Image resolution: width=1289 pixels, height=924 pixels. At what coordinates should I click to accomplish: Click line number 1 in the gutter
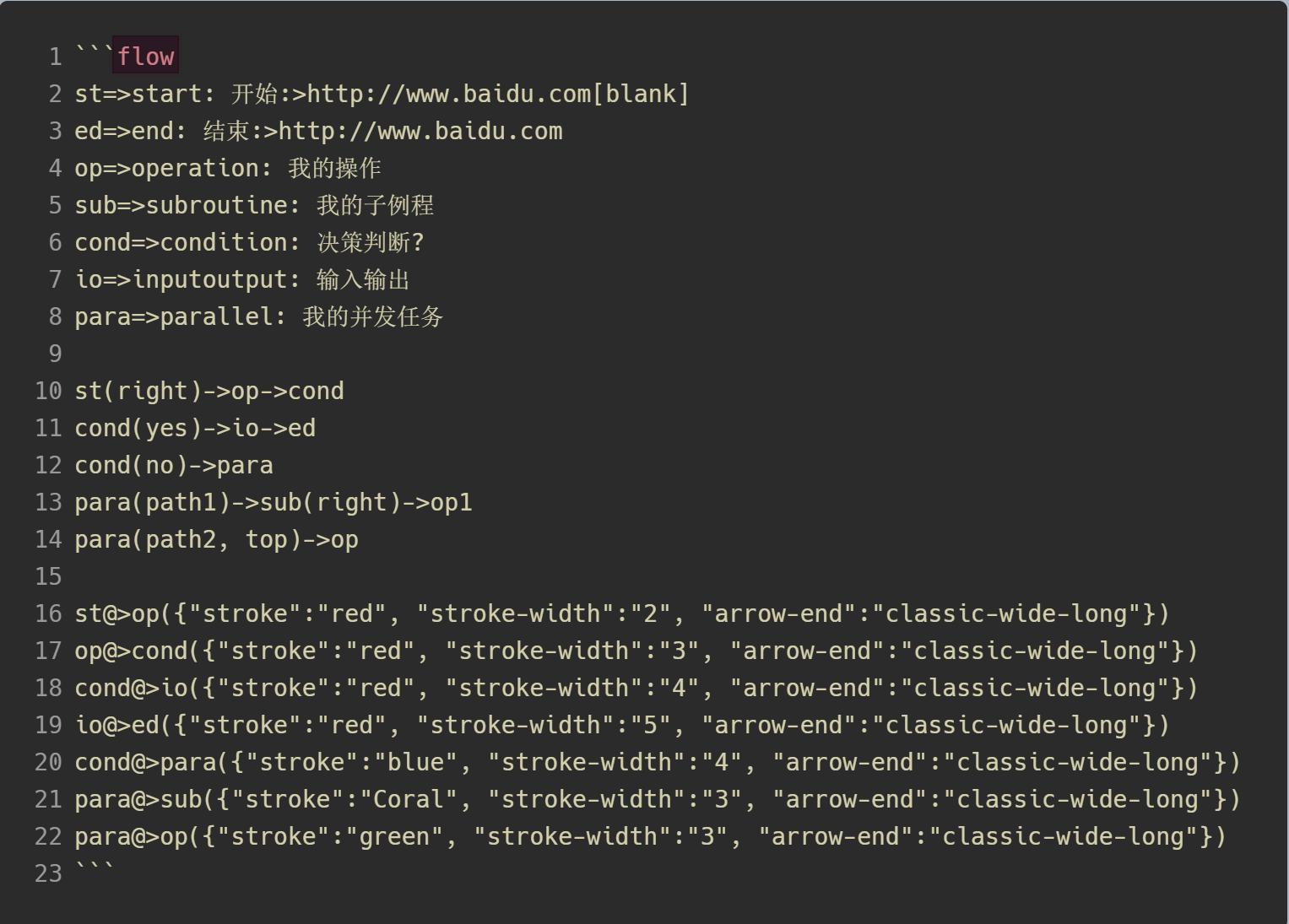pyautogui.click(x=55, y=57)
